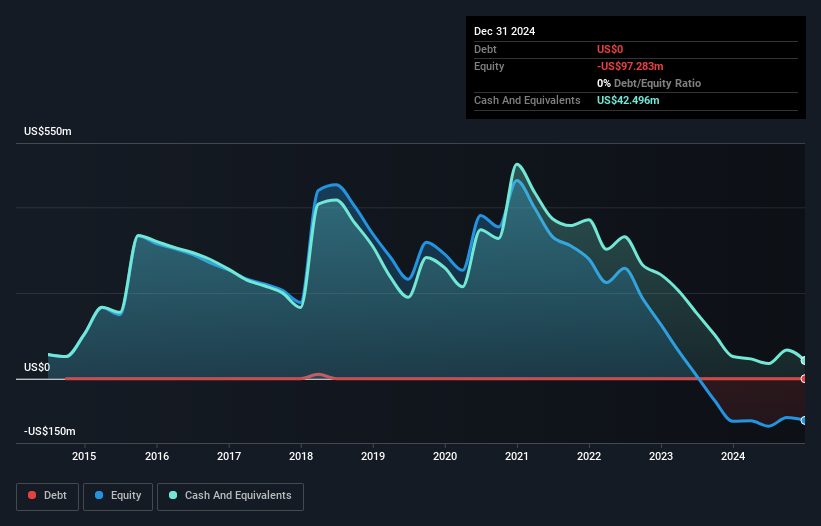
Task: Click the US$0 y-axis label
Action: tap(37, 367)
